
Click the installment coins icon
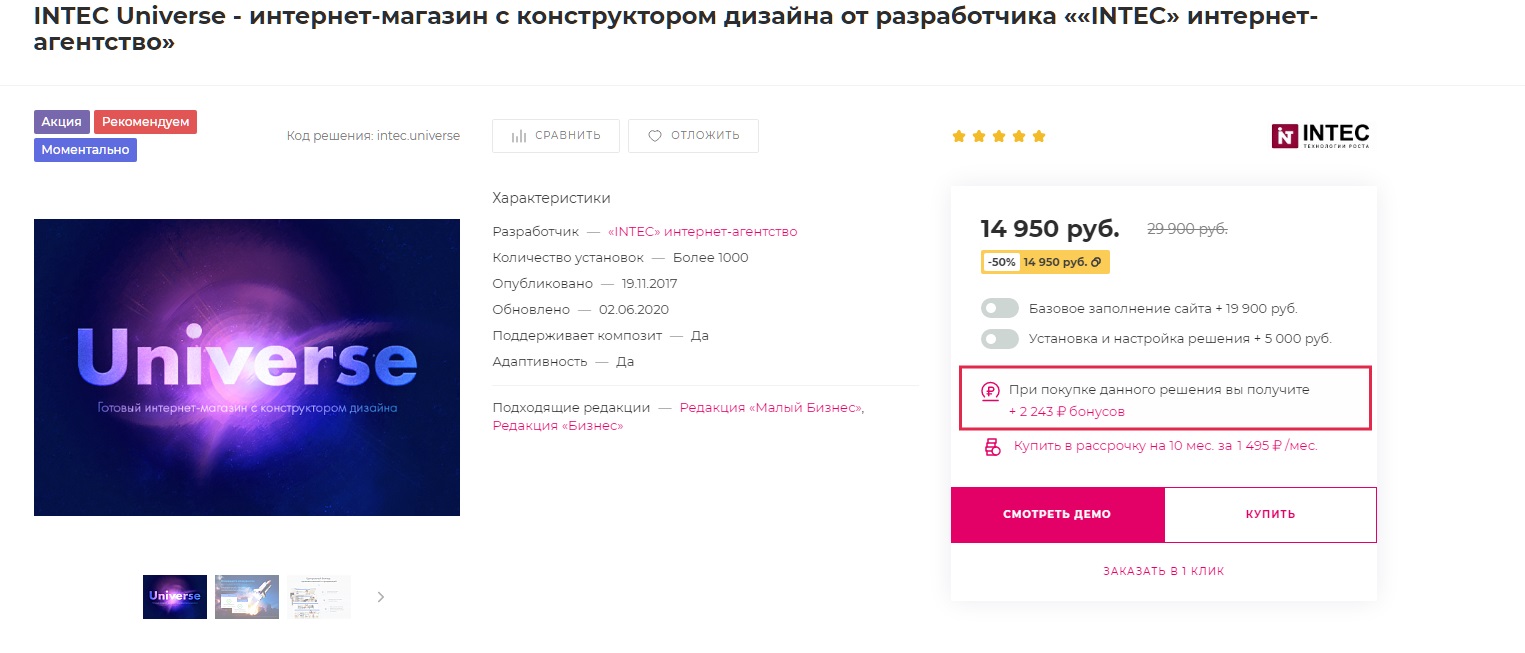[992, 447]
